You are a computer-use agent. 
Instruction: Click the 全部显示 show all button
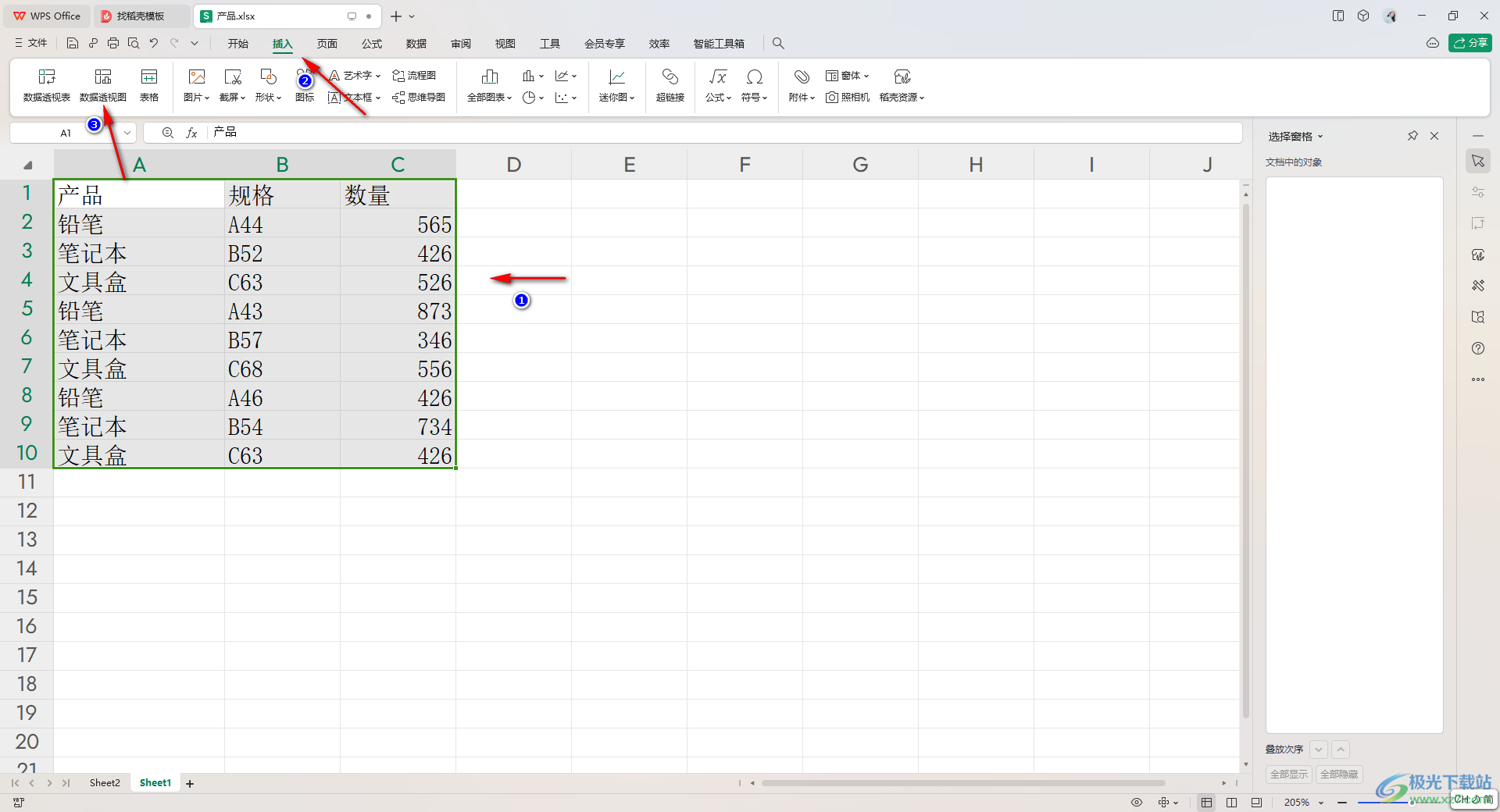point(1289,775)
